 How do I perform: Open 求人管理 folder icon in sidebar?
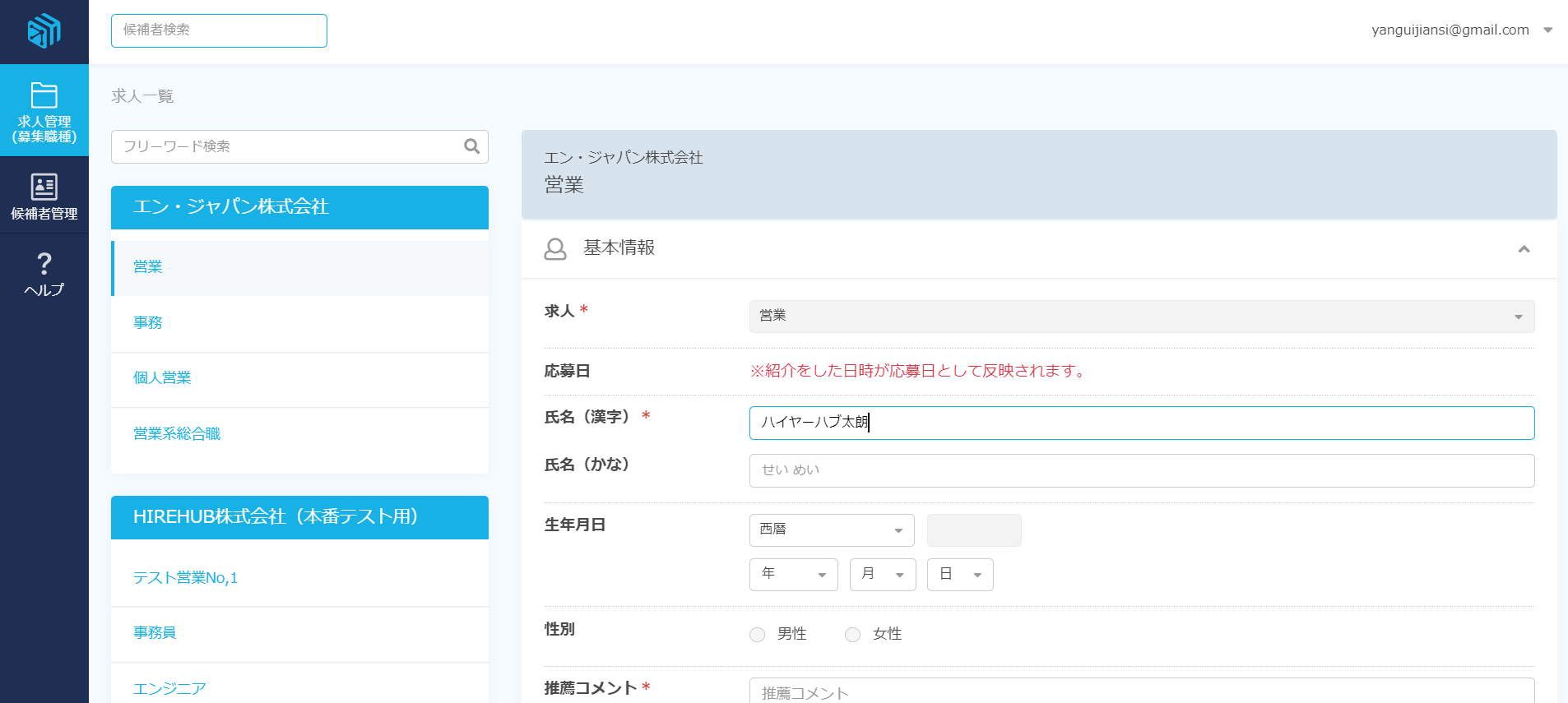pyautogui.click(x=44, y=95)
